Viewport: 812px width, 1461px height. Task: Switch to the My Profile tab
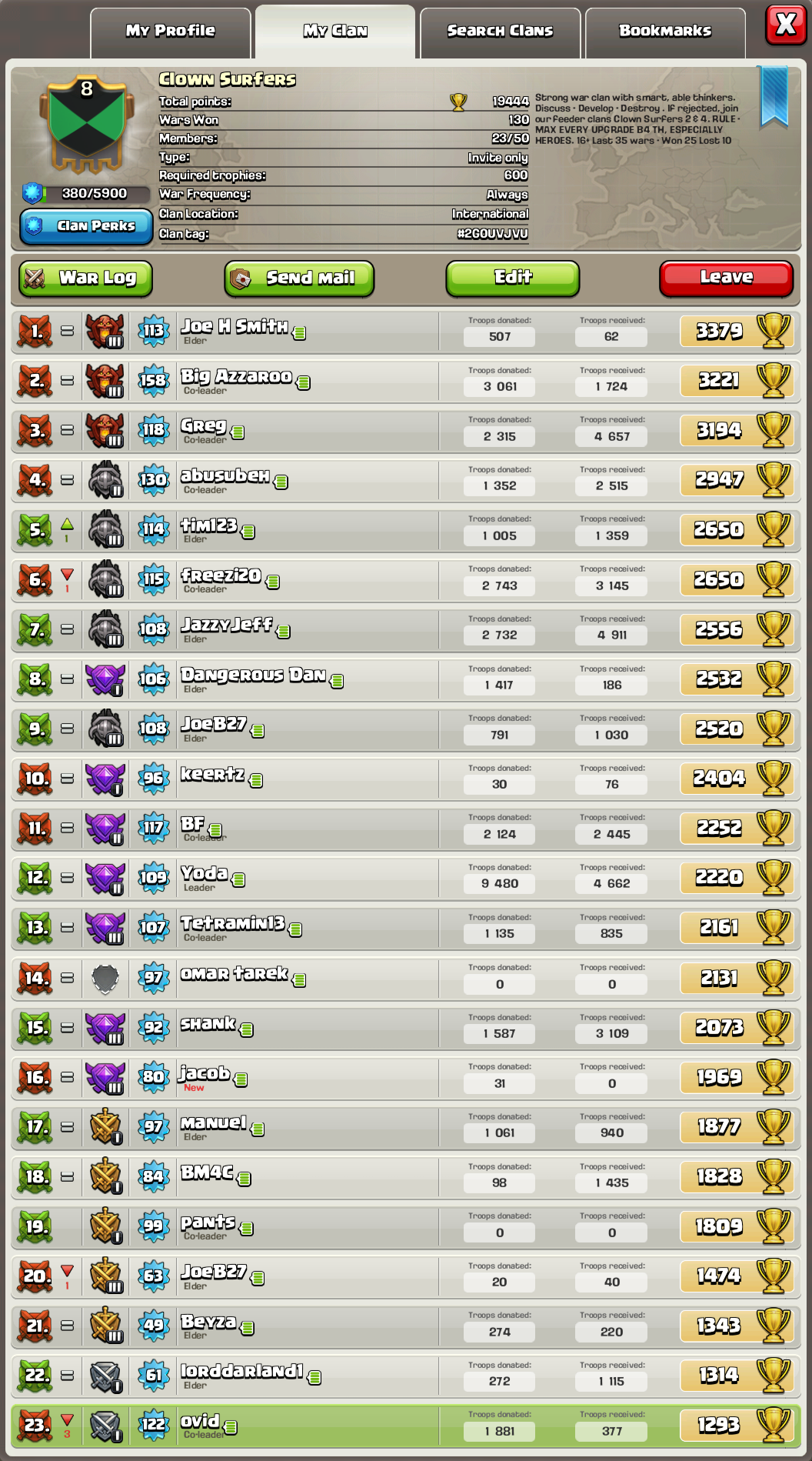click(171, 32)
